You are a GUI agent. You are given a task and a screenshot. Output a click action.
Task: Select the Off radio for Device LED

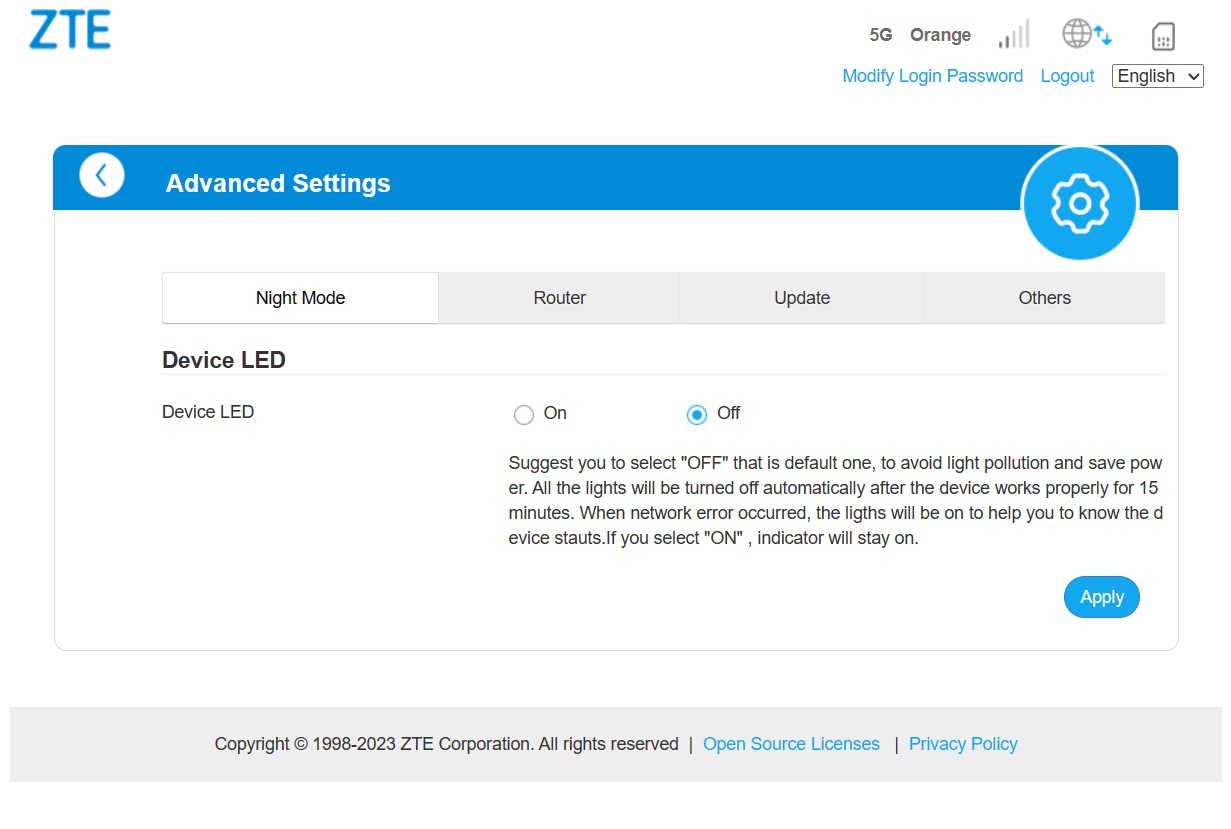[x=697, y=414]
